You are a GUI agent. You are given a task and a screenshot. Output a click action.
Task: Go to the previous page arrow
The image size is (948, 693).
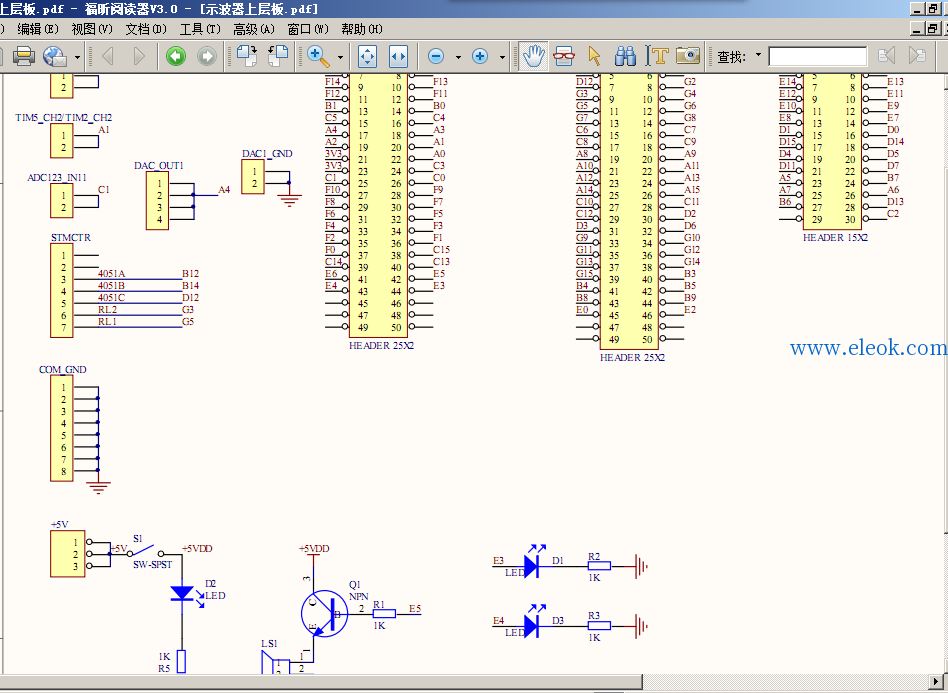tap(108, 56)
